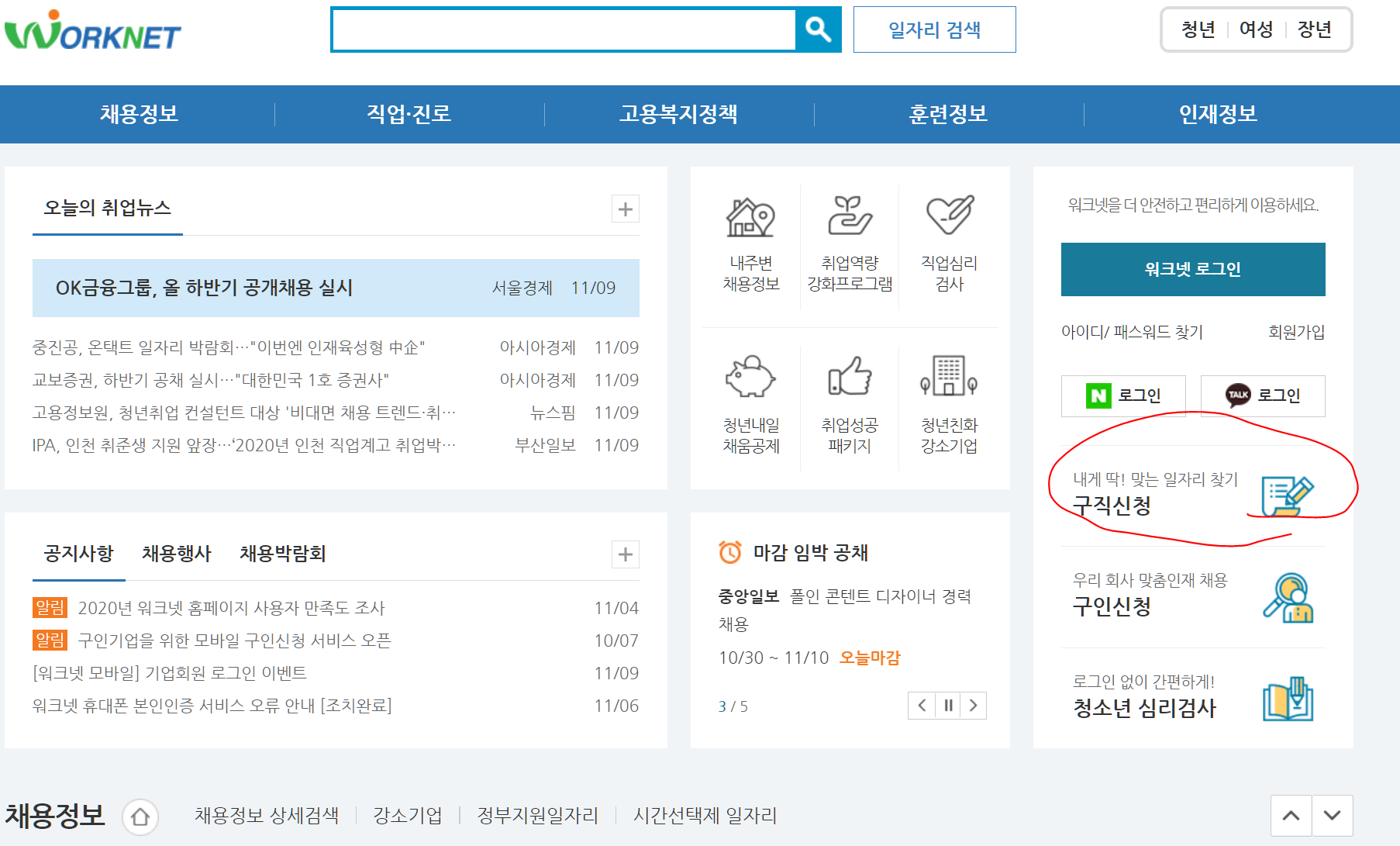This screenshot has height=846, width=1400.
Task: Open the youth-friendly small business building icon
Action: tap(949, 375)
